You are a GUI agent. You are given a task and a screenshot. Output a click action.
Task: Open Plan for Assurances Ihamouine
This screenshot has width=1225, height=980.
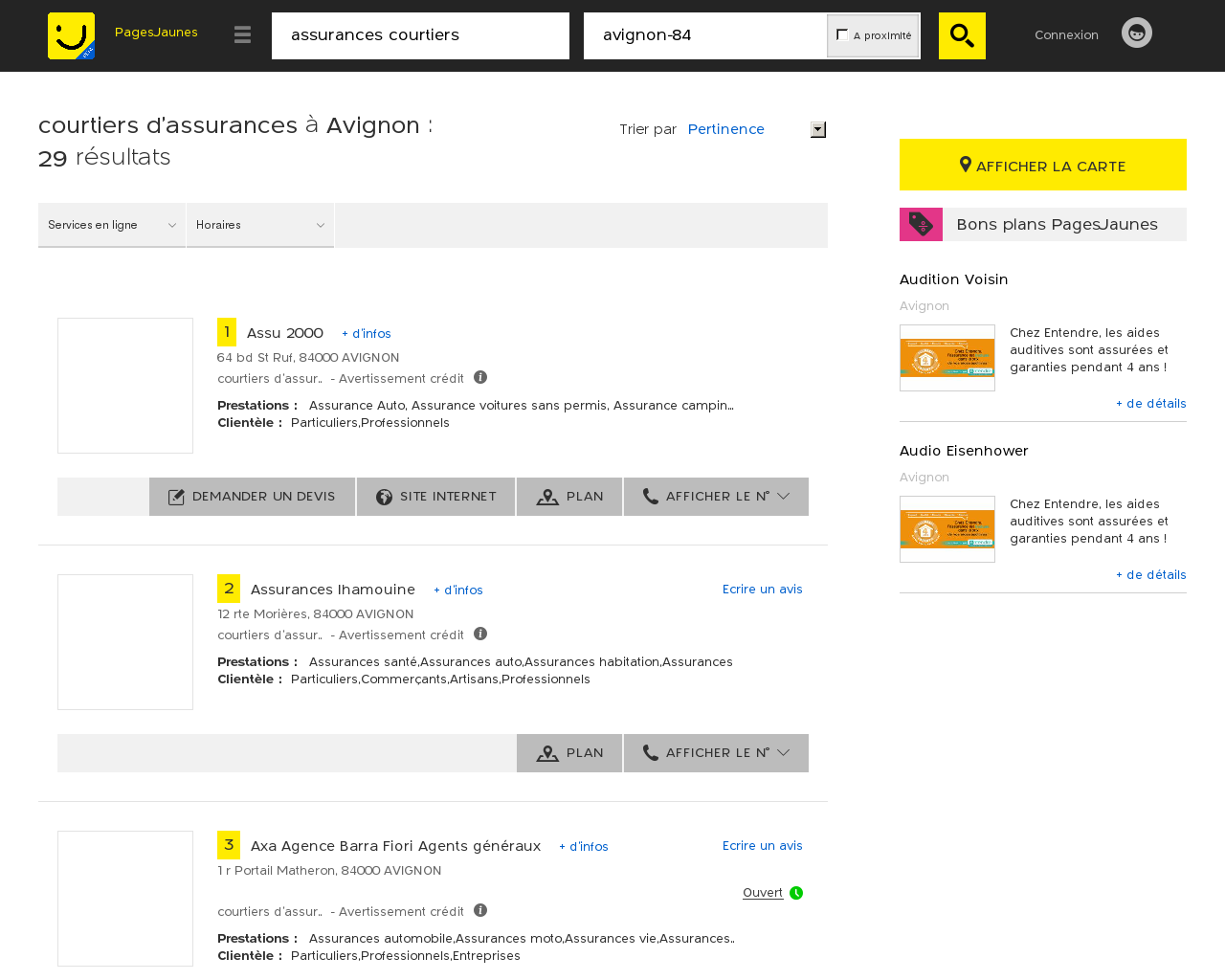(x=569, y=753)
